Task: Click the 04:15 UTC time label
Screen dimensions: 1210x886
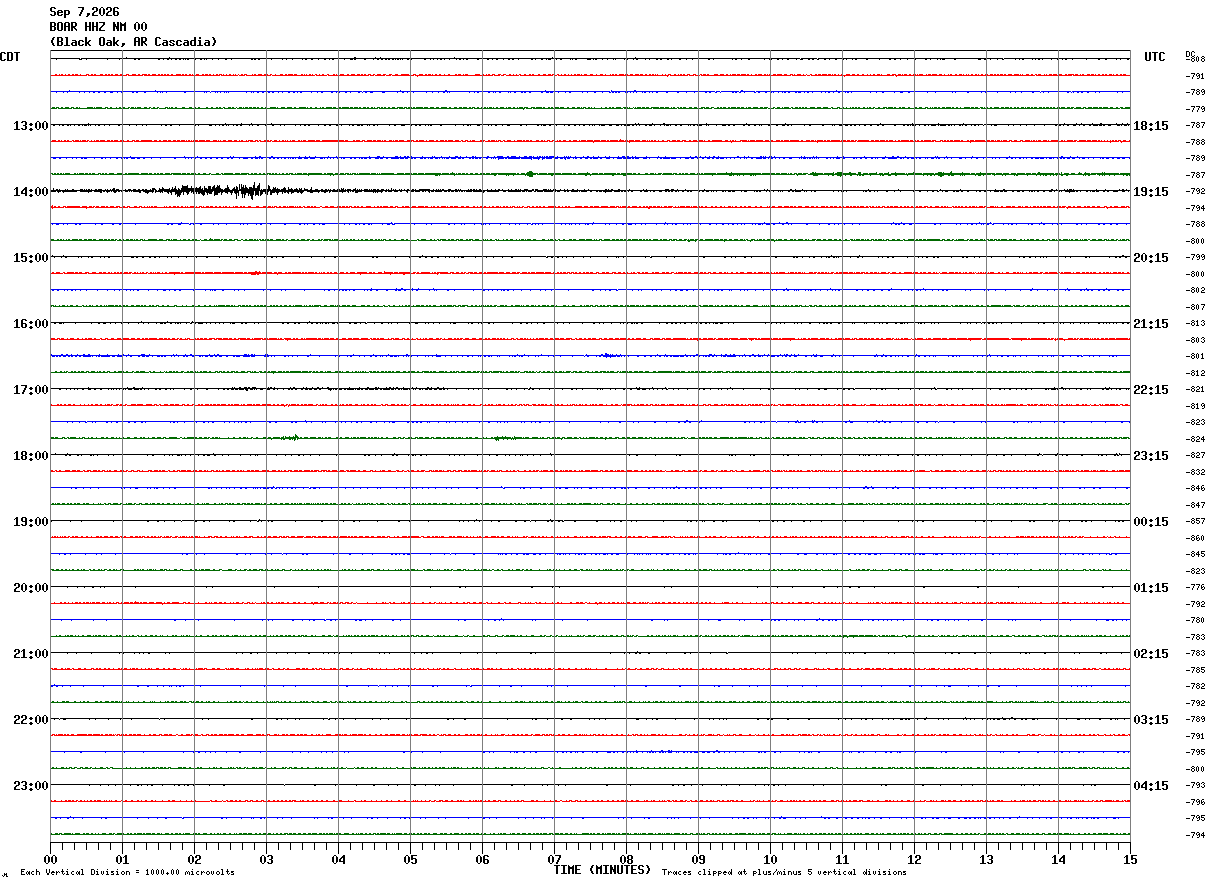Action: click(1150, 786)
